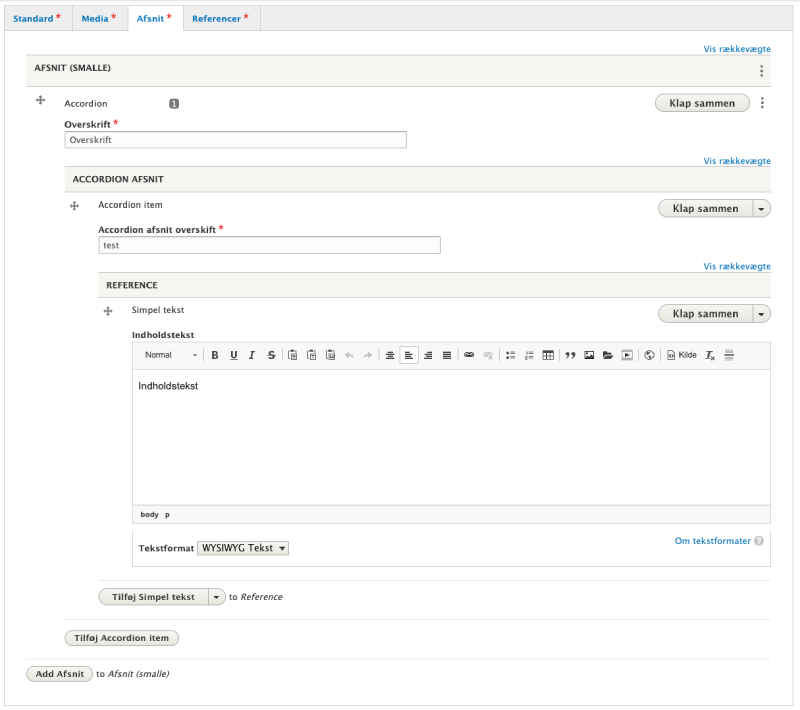Click the Tilføj Accordion item button
The image size is (800, 710).
tap(121, 638)
